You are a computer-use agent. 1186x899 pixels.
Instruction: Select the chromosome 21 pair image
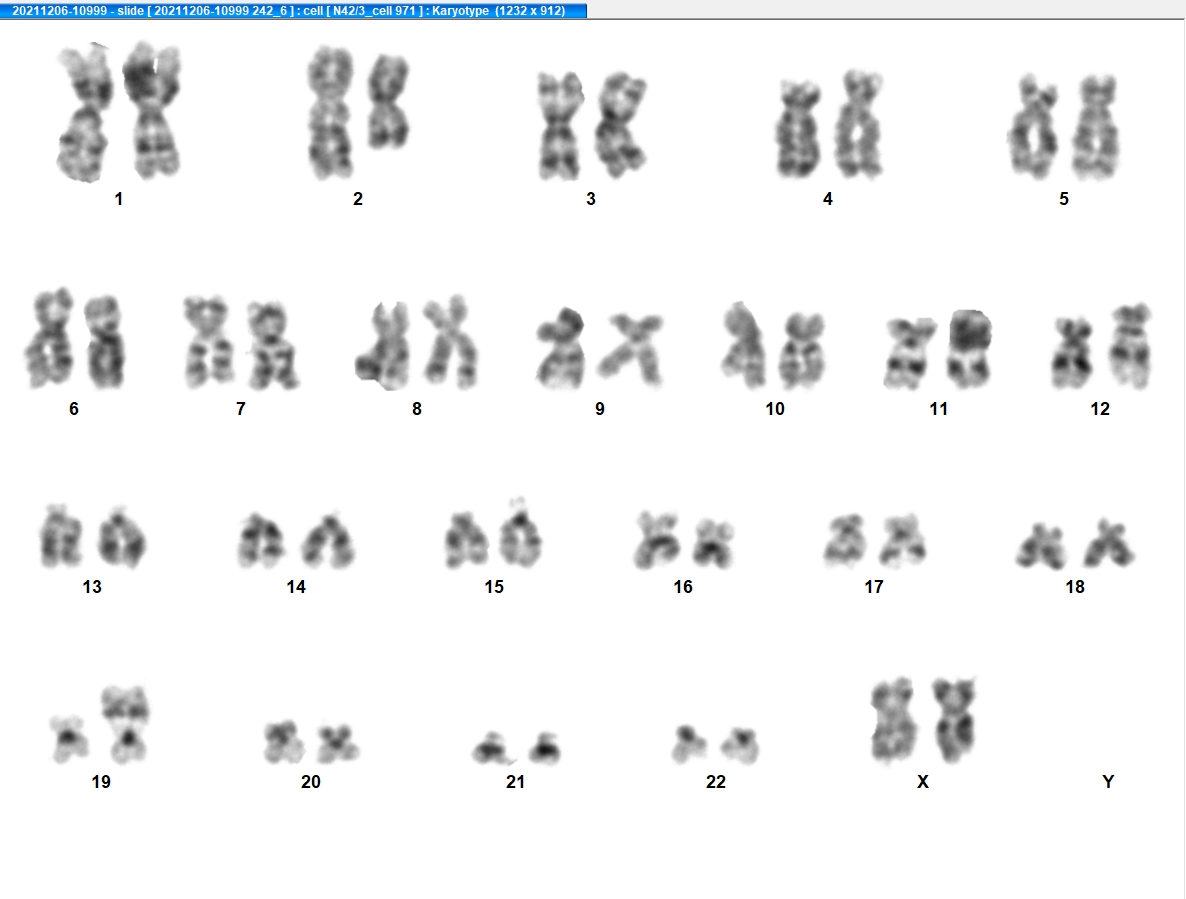[516, 748]
